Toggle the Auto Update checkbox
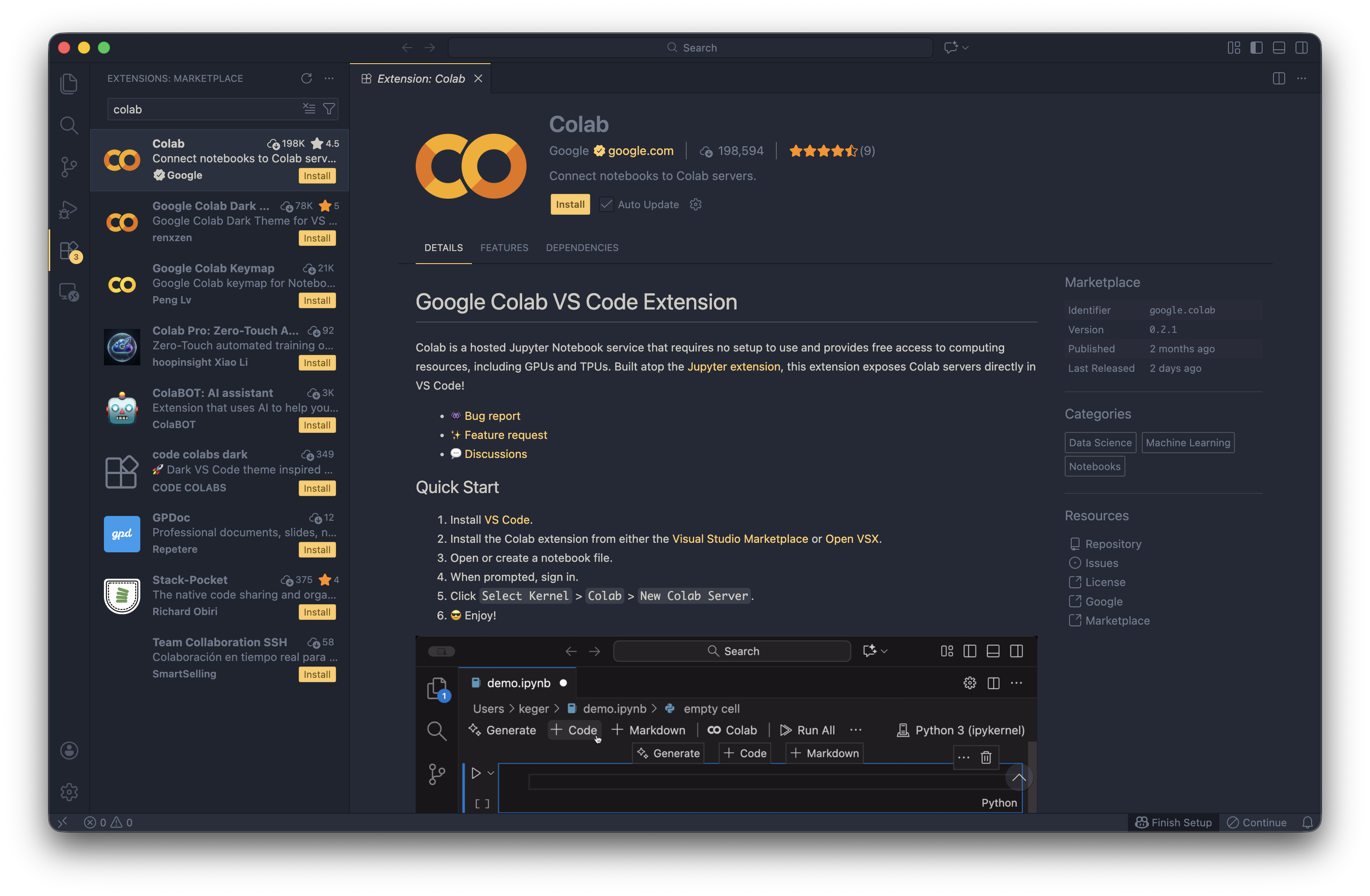 [x=606, y=204]
